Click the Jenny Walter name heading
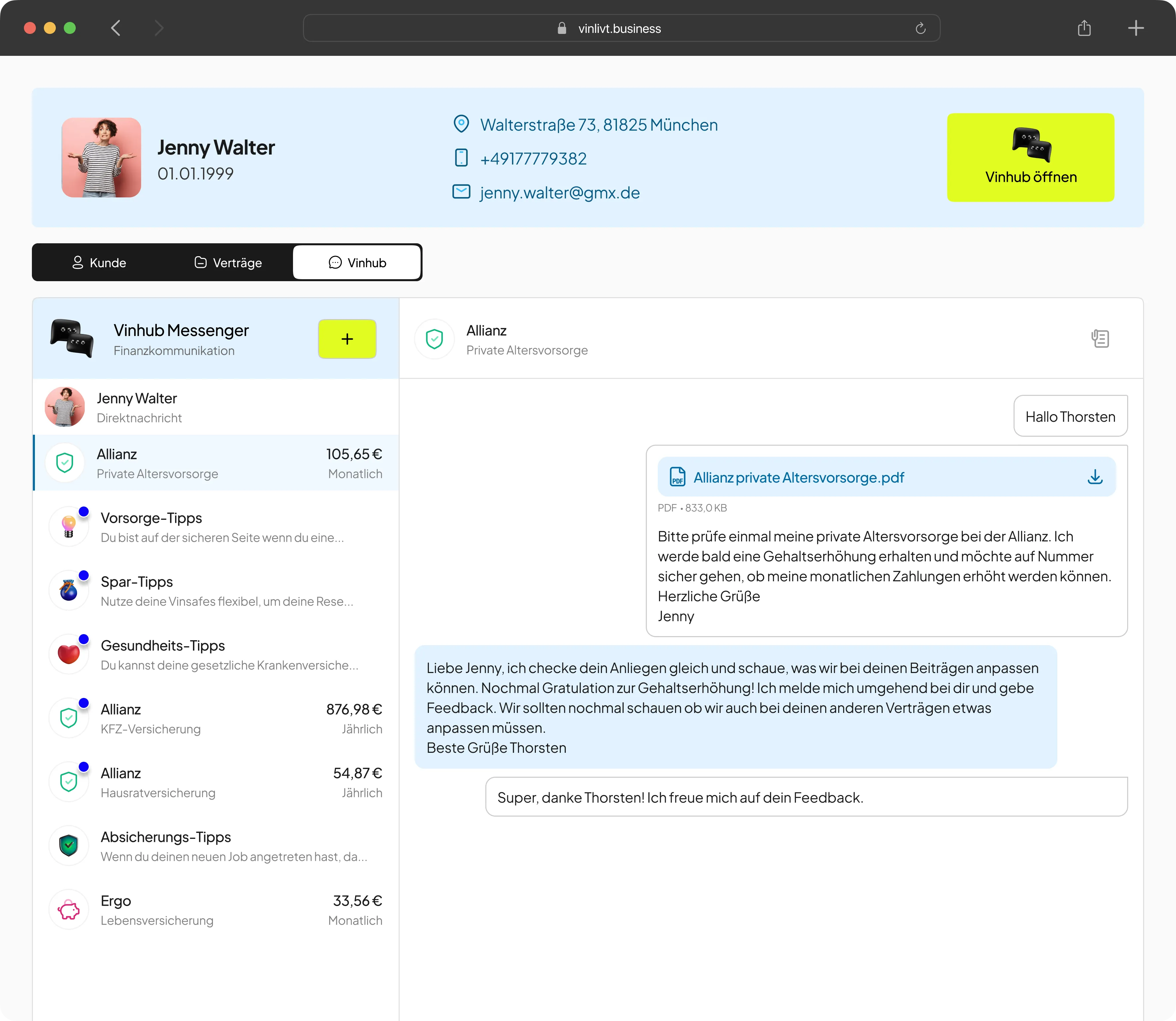 tap(216, 148)
